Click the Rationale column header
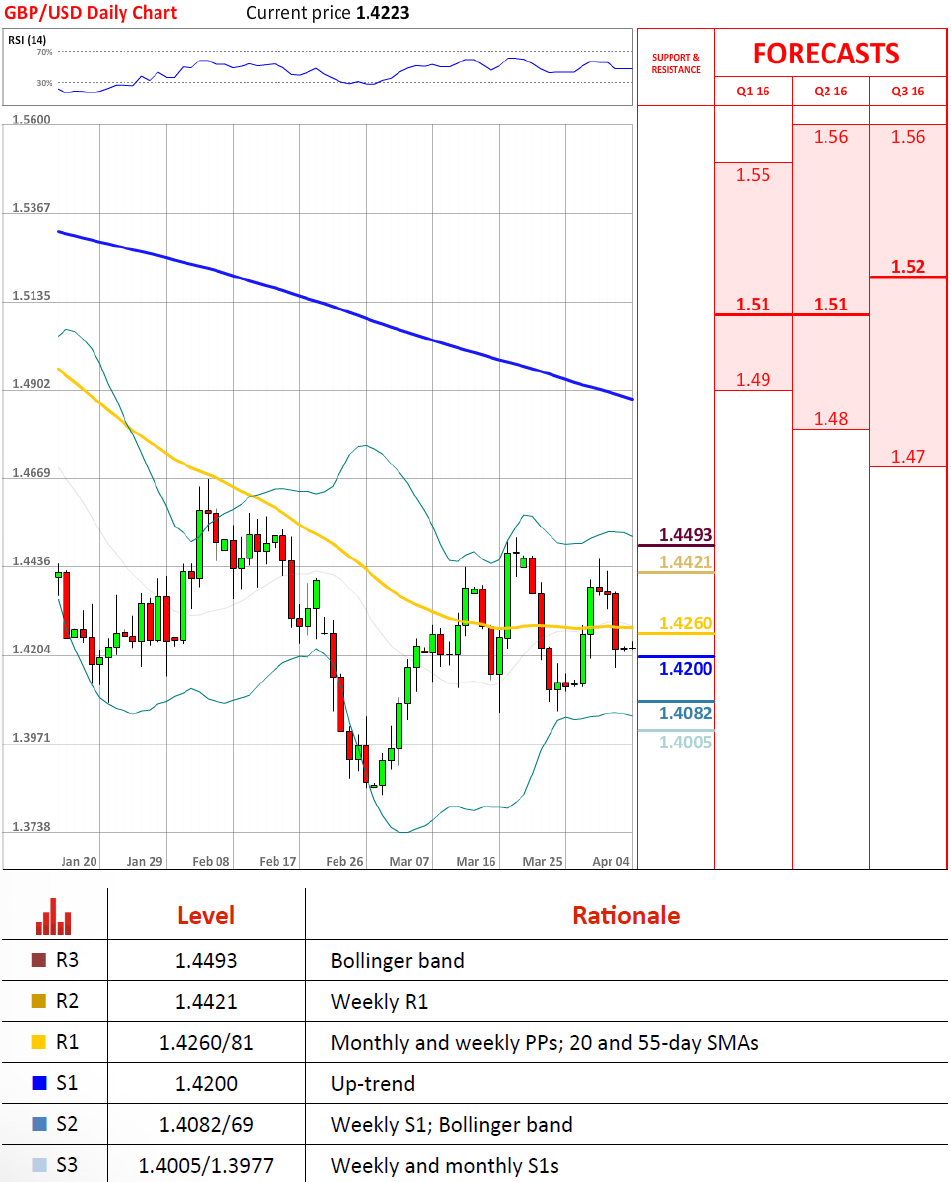The image size is (951, 1182). tap(626, 915)
